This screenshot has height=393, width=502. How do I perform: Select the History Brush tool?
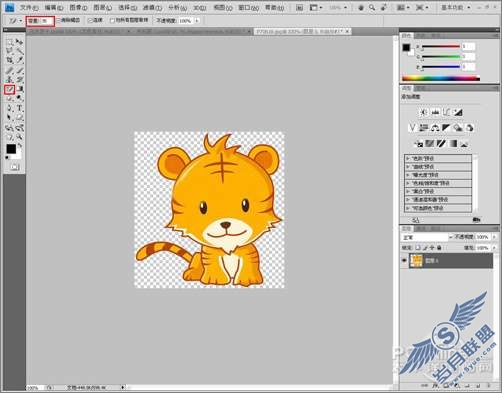(x=19, y=80)
